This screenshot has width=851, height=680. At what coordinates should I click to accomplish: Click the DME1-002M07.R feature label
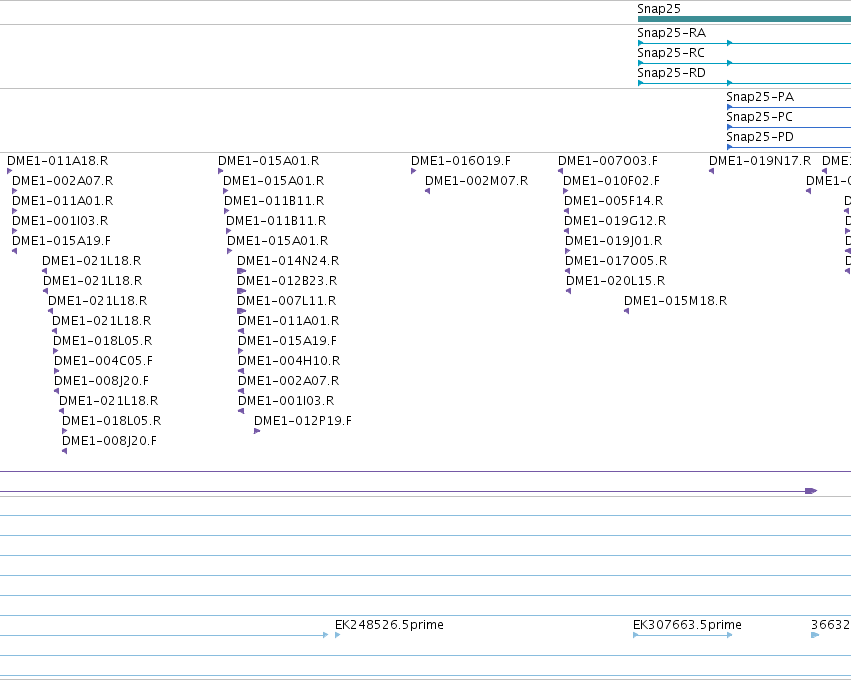tap(477, 181)
